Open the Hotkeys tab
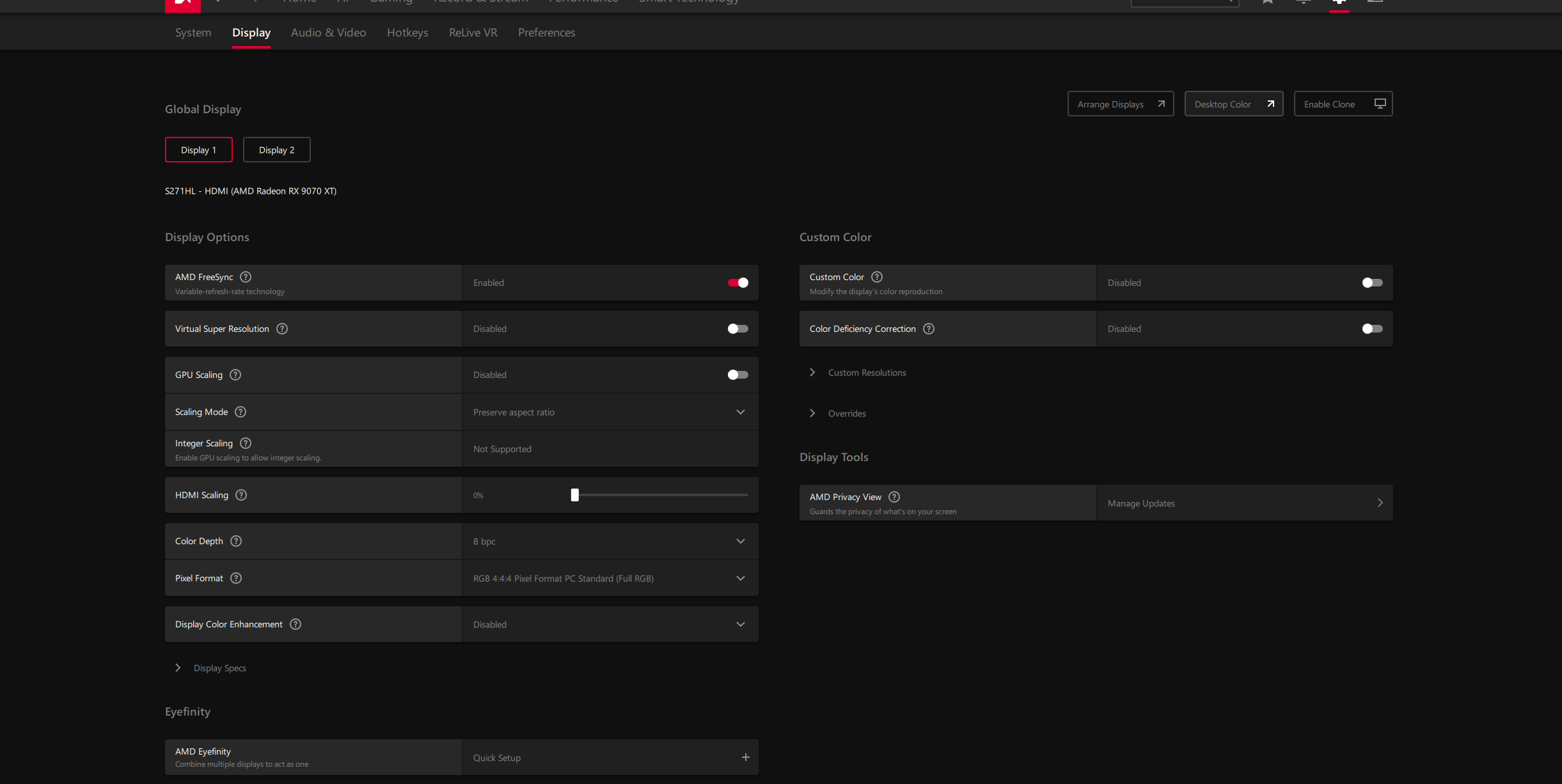 [407, 33]
